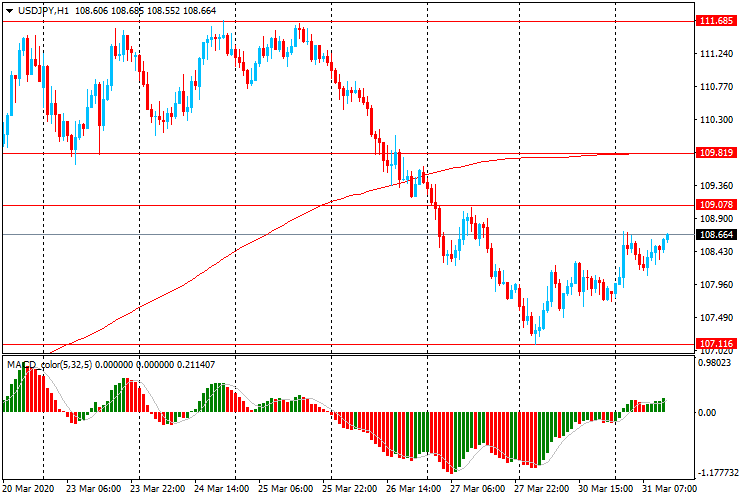Select the 109.078 red price level label
The height and width of the screenshot is (500, 740).
(716, 204)
